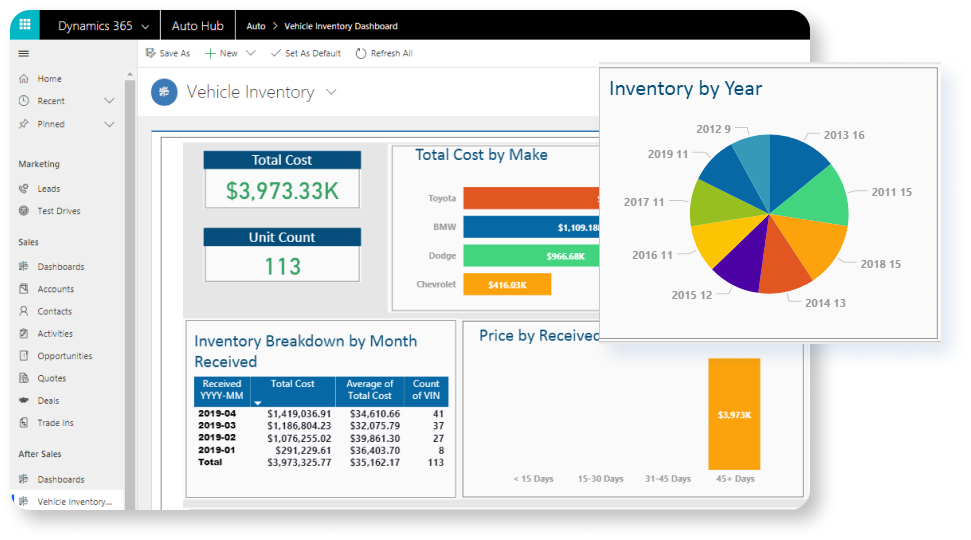
Task: Click the 2019-01 row label
Action: 217,450
